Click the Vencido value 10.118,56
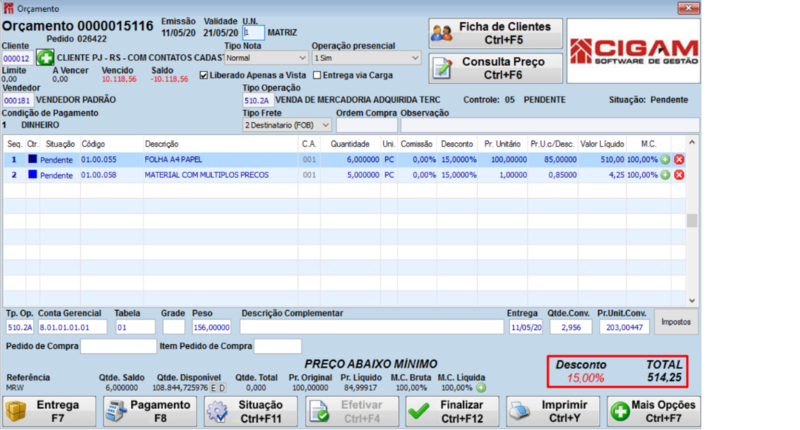 click(x=119, y=79)
